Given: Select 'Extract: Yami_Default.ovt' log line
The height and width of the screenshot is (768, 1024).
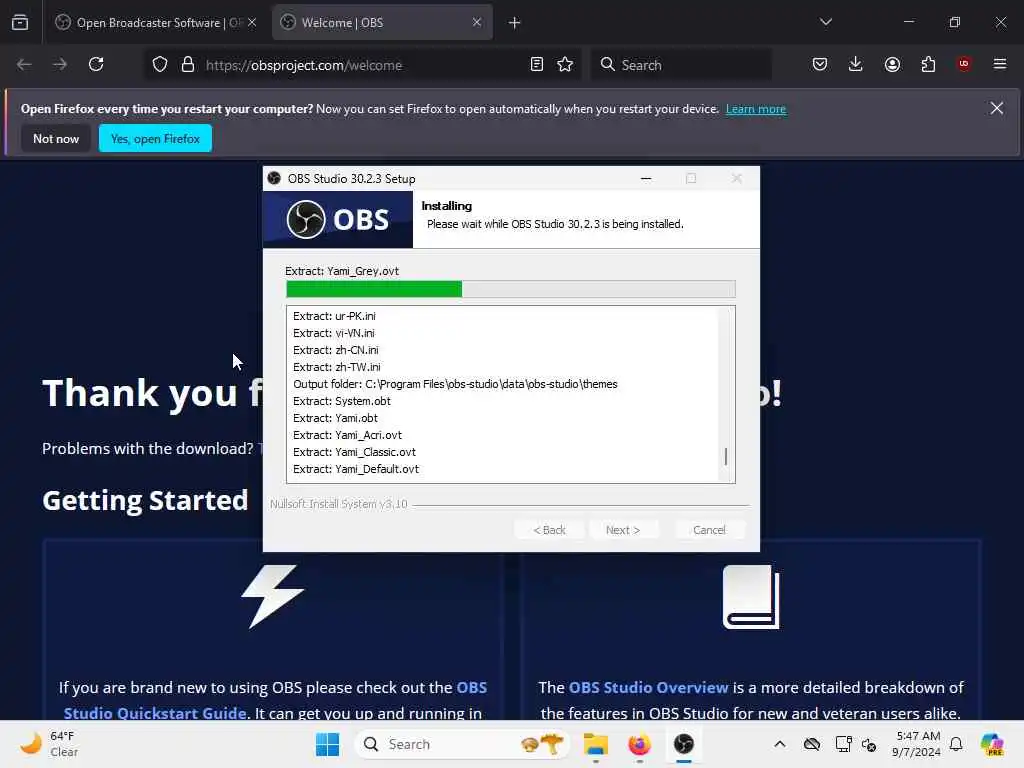Looking at the screenshot, I should [356, 469].
